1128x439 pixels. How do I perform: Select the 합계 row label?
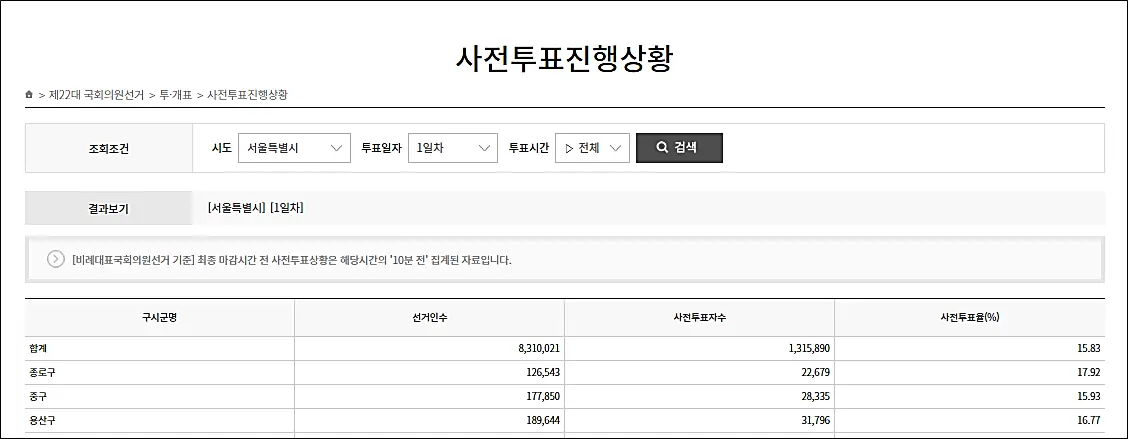[x=36, y=348]
